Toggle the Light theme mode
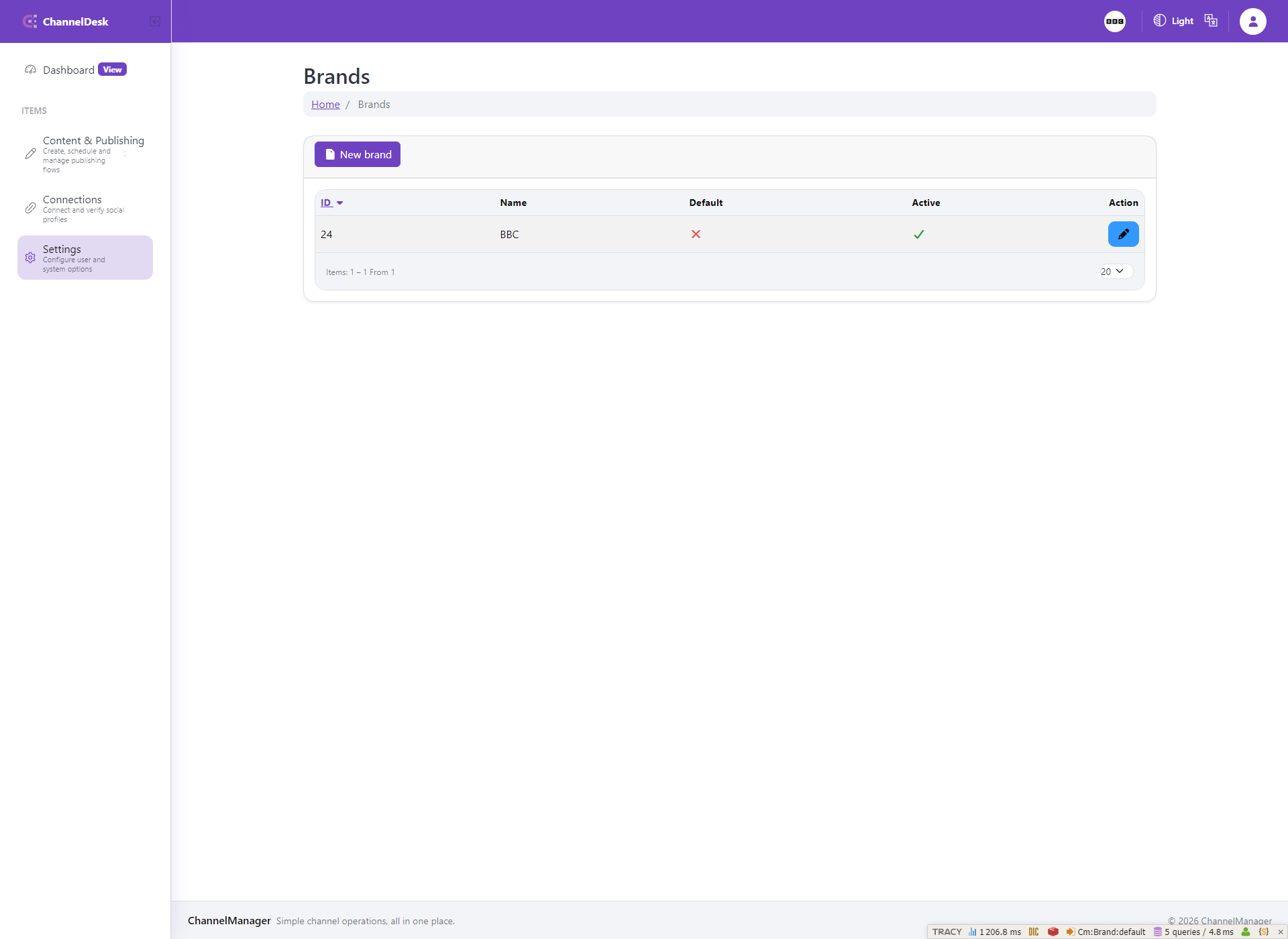Image resolution: width=1288 pixels, height=939 pixels. (x=1173, y=21)
